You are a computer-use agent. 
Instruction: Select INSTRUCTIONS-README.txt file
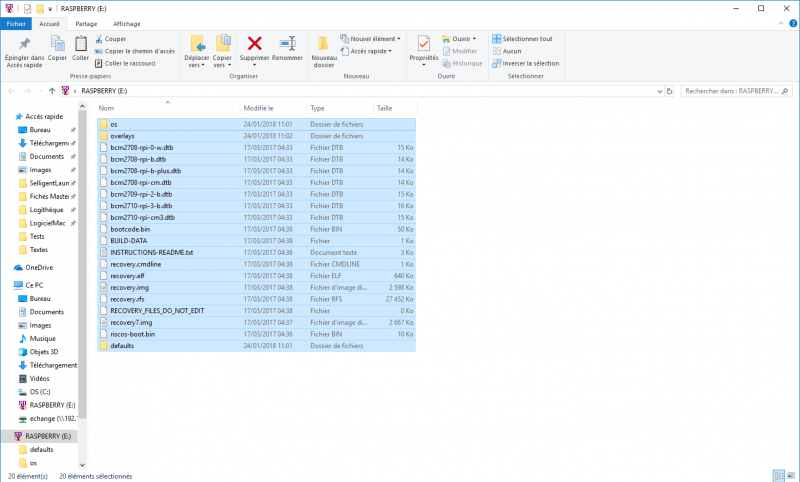coord(256,252)
